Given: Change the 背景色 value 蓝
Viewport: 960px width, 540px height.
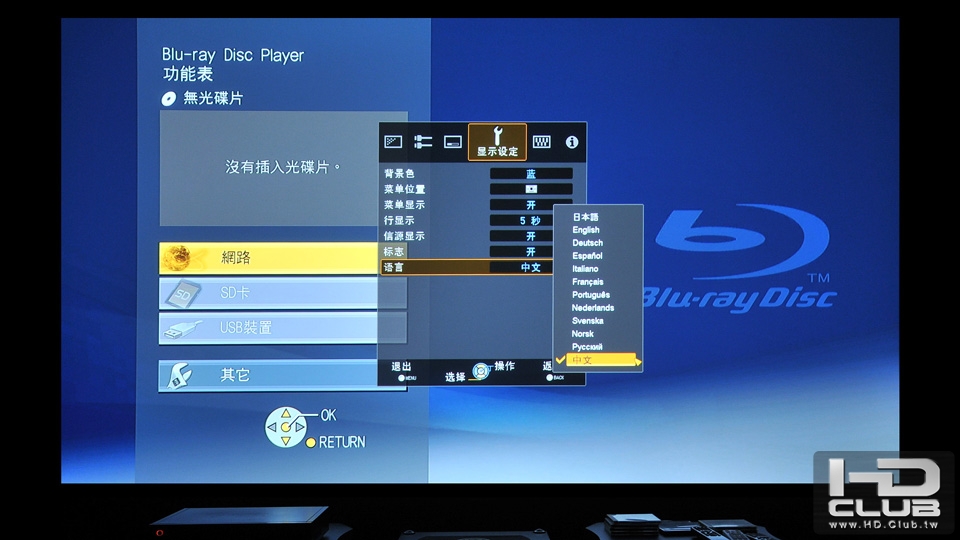Looking at the screenshot, I should (x=531, y=174).
